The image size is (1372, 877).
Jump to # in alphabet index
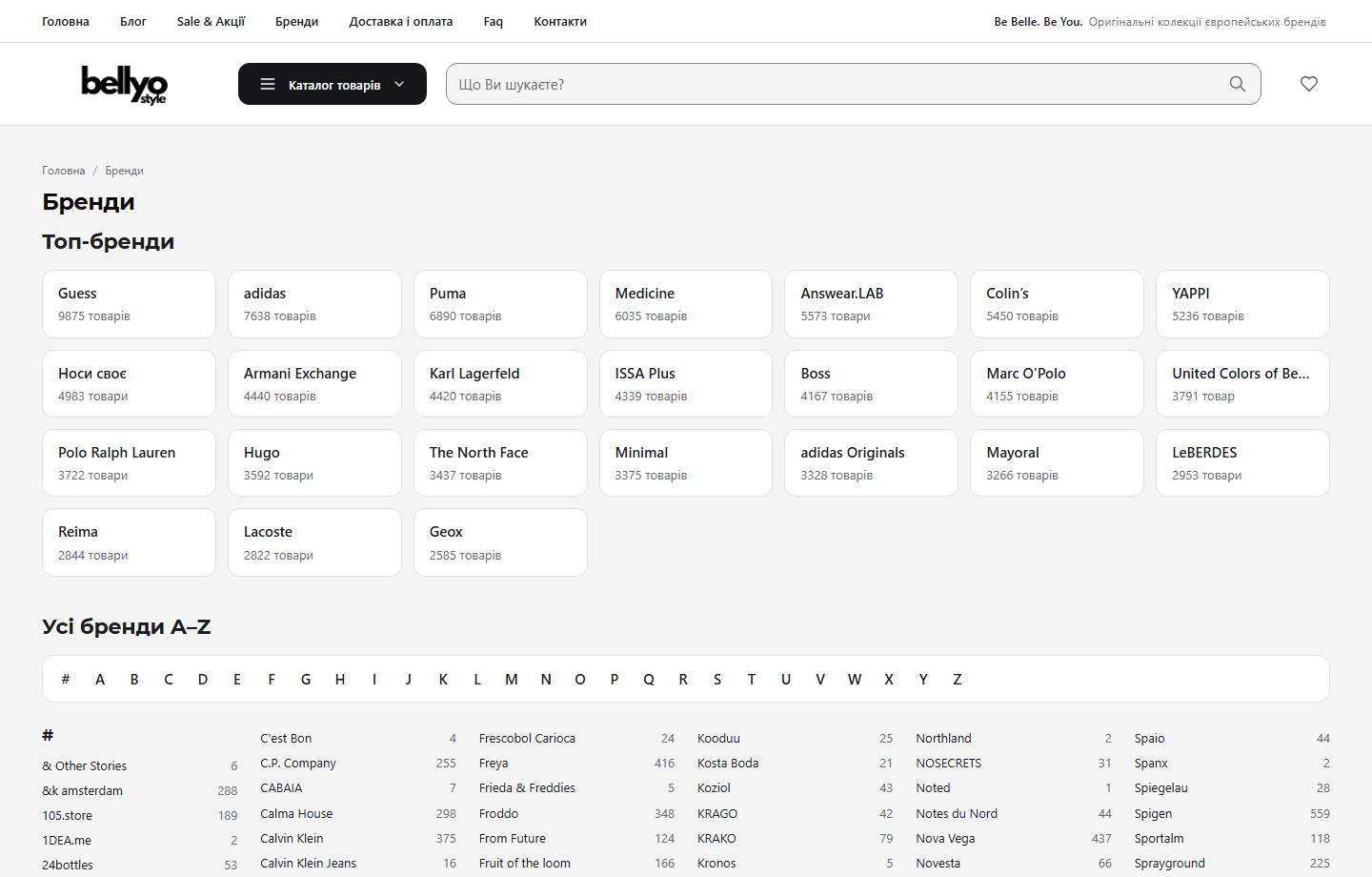click(x=66, y=679)
